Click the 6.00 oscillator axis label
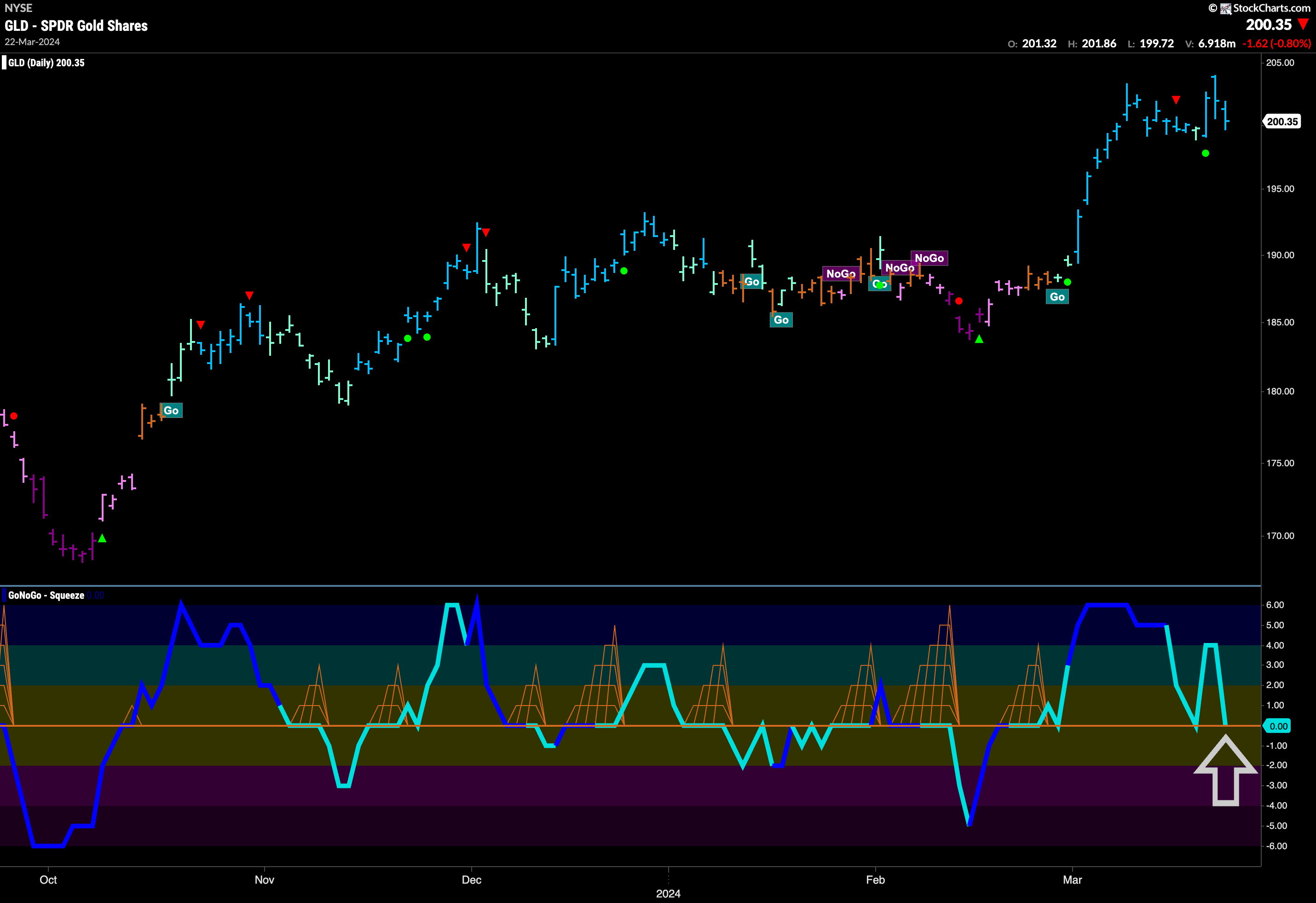Viewport: 1316px width, 903px height. tap(1275, 605)
